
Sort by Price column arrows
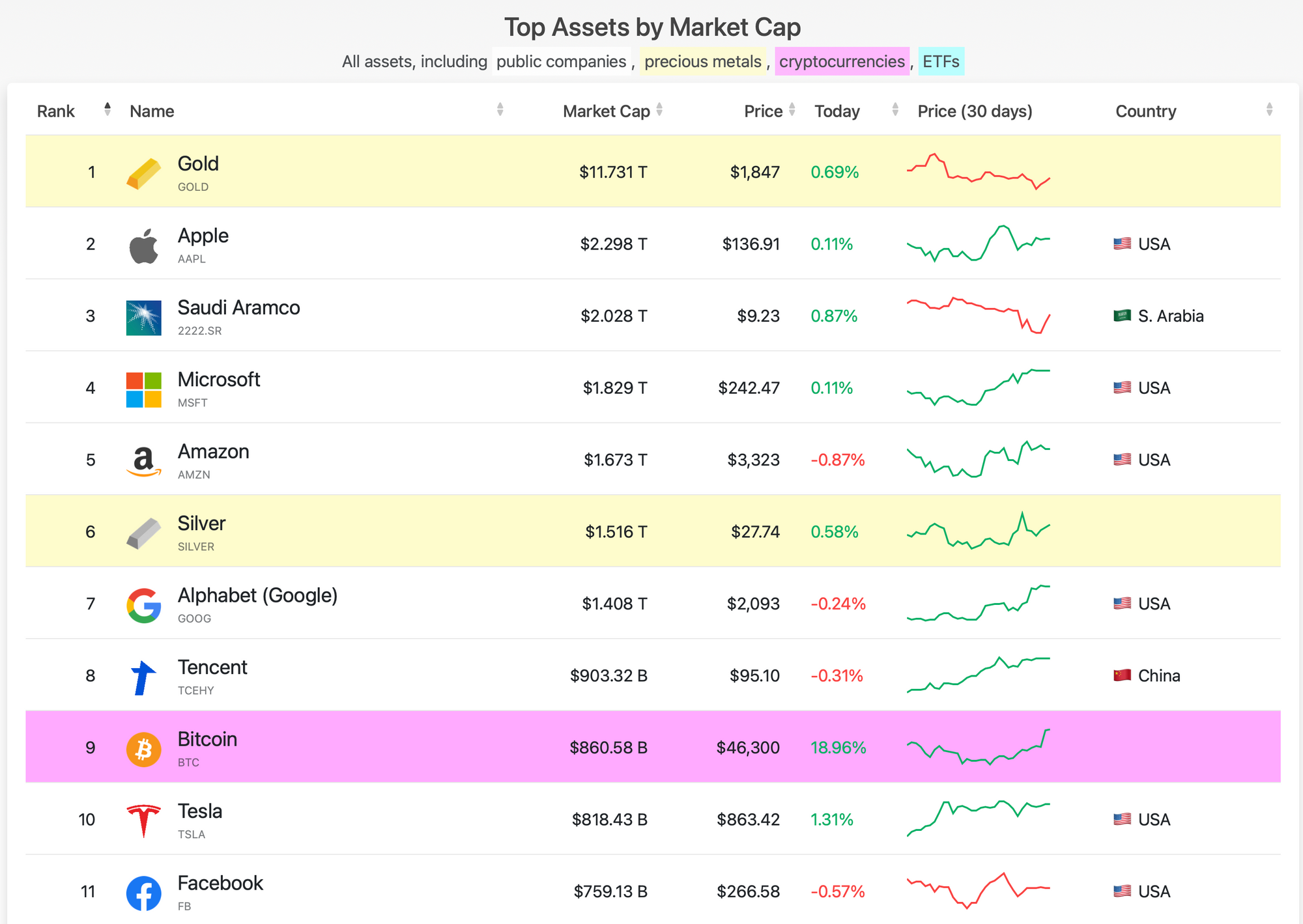pyautogui.click(x=792, y=109)
